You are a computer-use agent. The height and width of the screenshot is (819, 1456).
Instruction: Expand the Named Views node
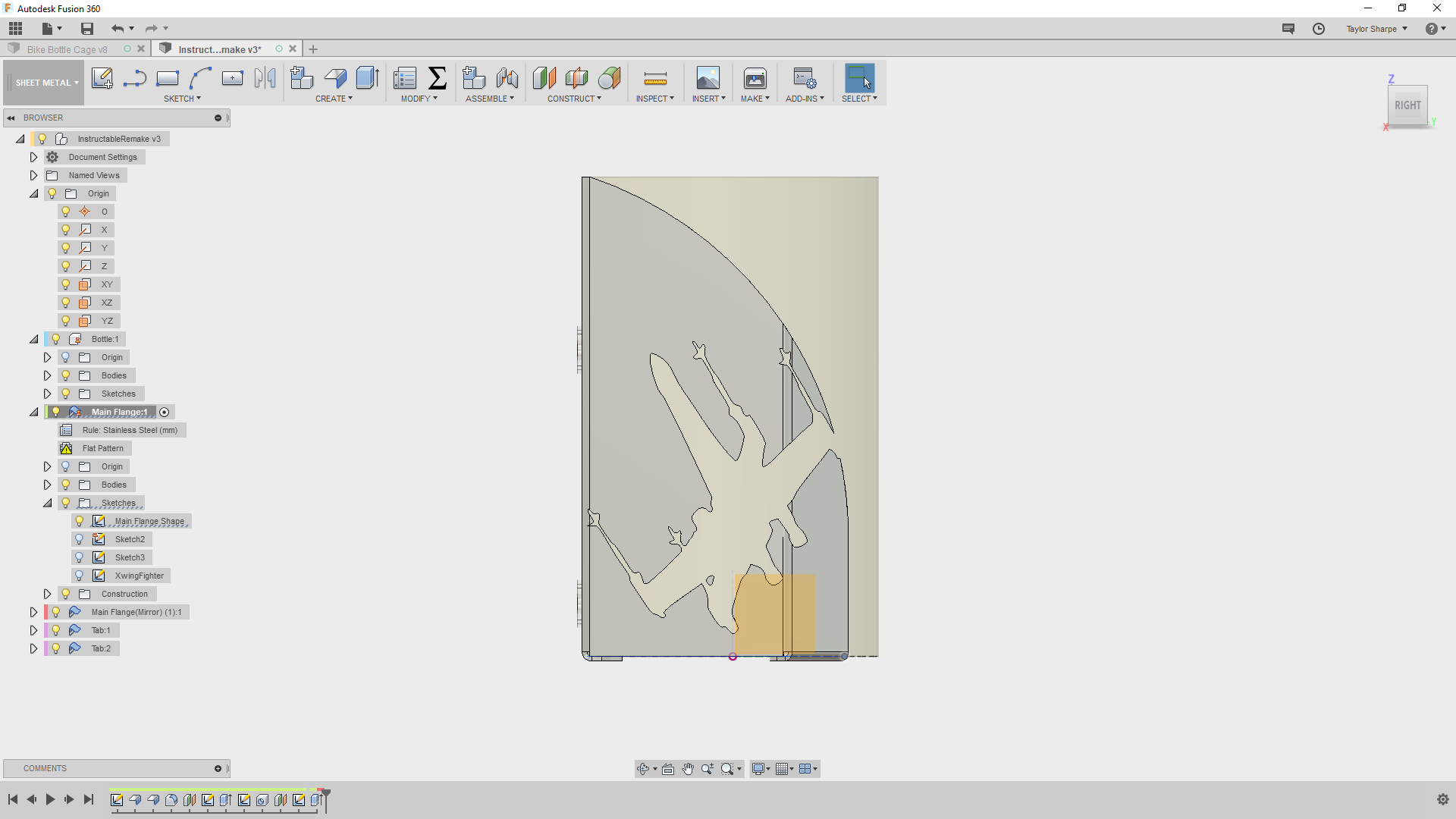coord(33,175)
